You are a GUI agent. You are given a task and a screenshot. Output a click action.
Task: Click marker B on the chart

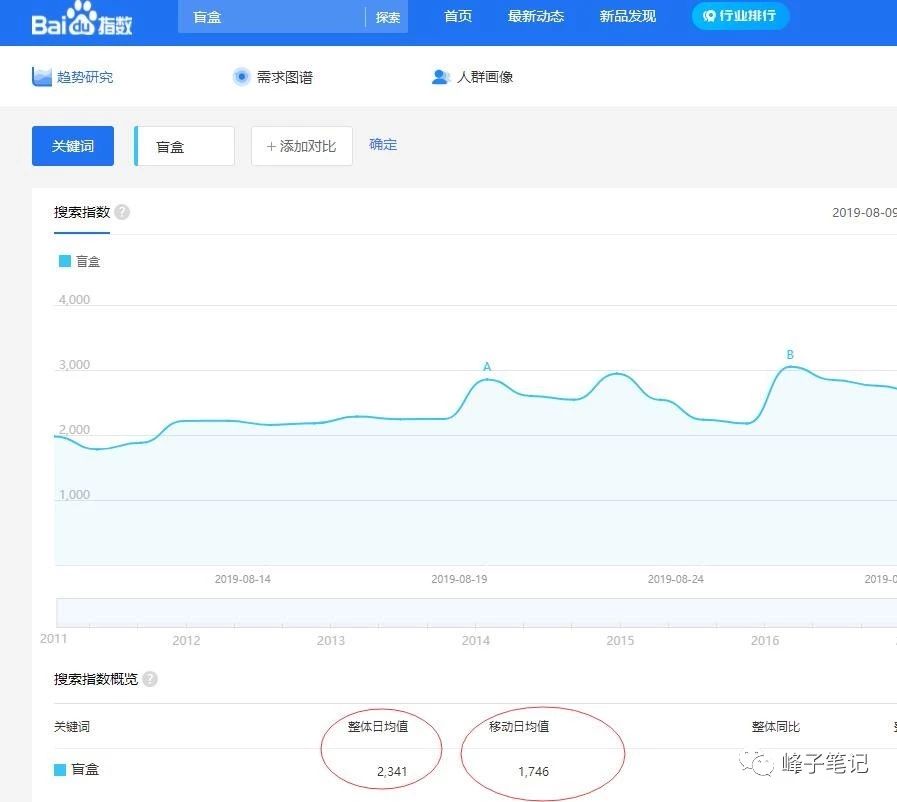pos(790,355)
